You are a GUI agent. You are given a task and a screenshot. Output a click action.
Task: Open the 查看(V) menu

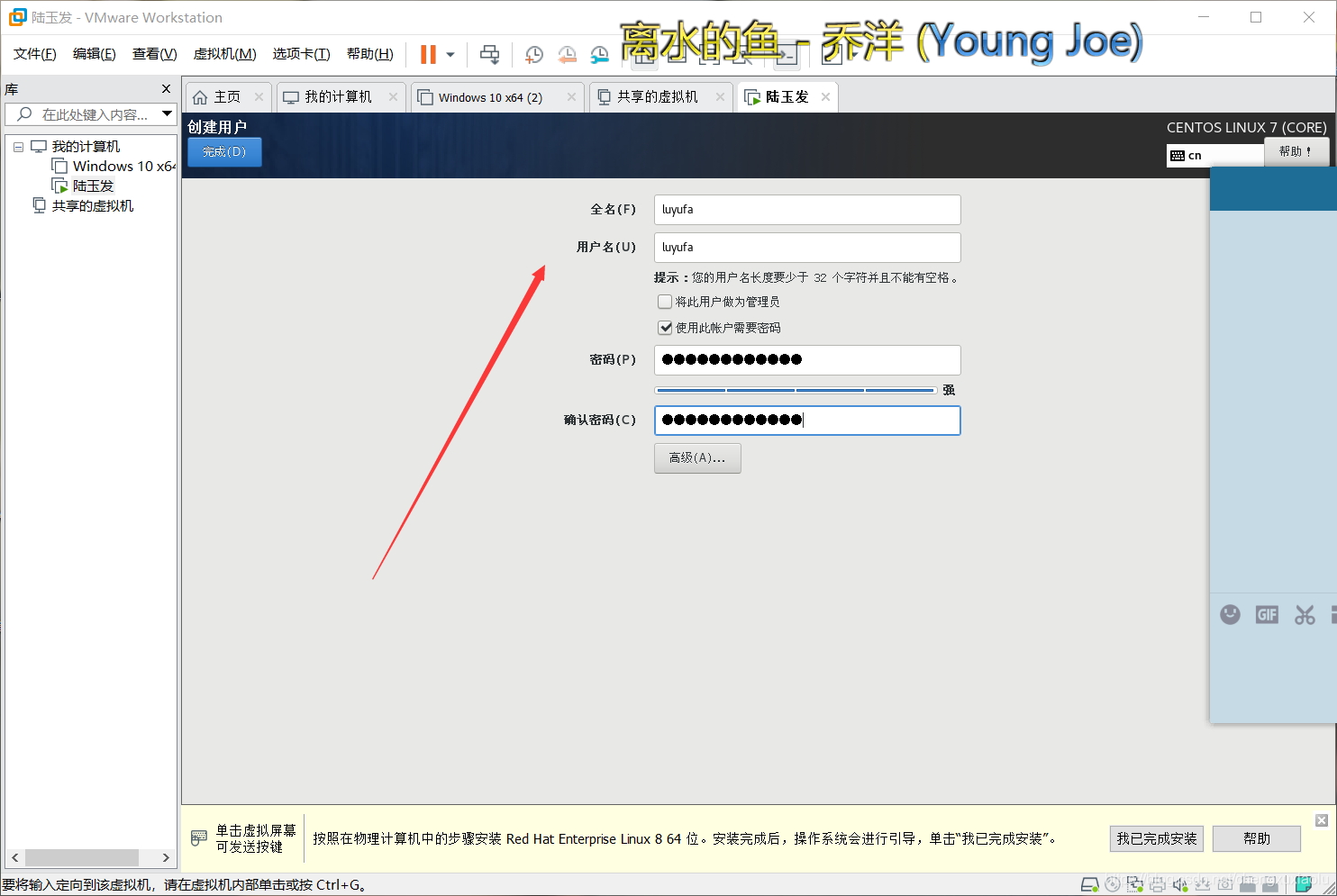tap(155, 54)
